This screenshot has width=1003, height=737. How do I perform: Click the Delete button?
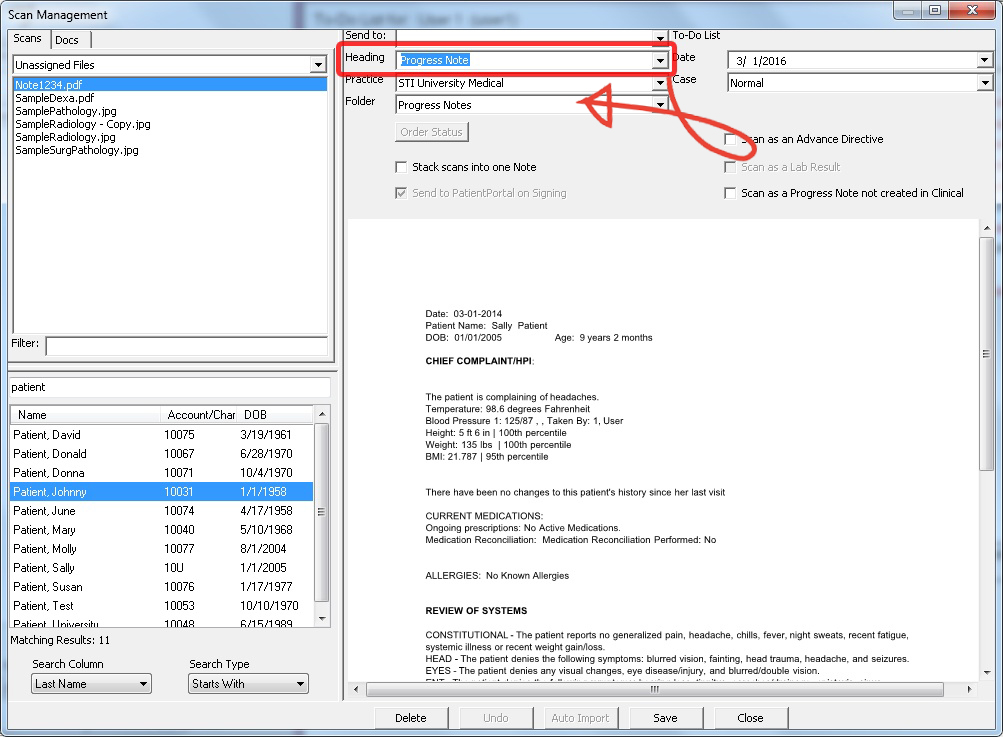pos(410,718)
